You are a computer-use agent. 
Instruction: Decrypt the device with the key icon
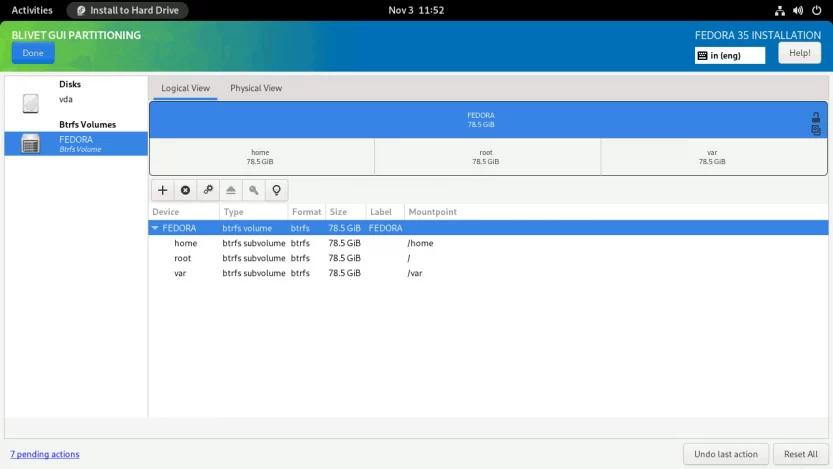click(x=253, y=190)
